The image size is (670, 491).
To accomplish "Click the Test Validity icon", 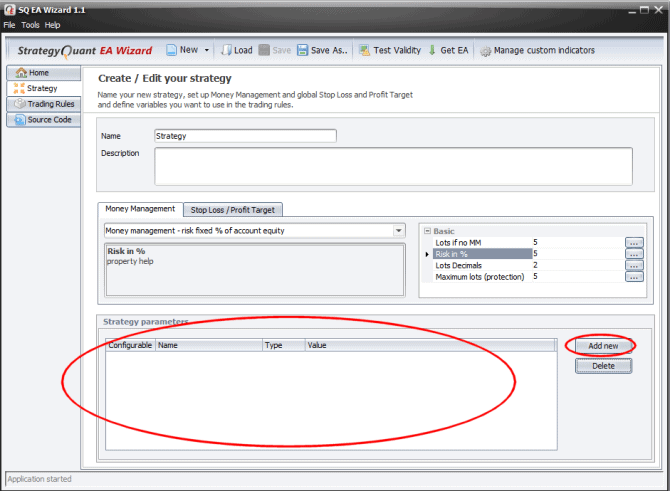I will [364, 50].
